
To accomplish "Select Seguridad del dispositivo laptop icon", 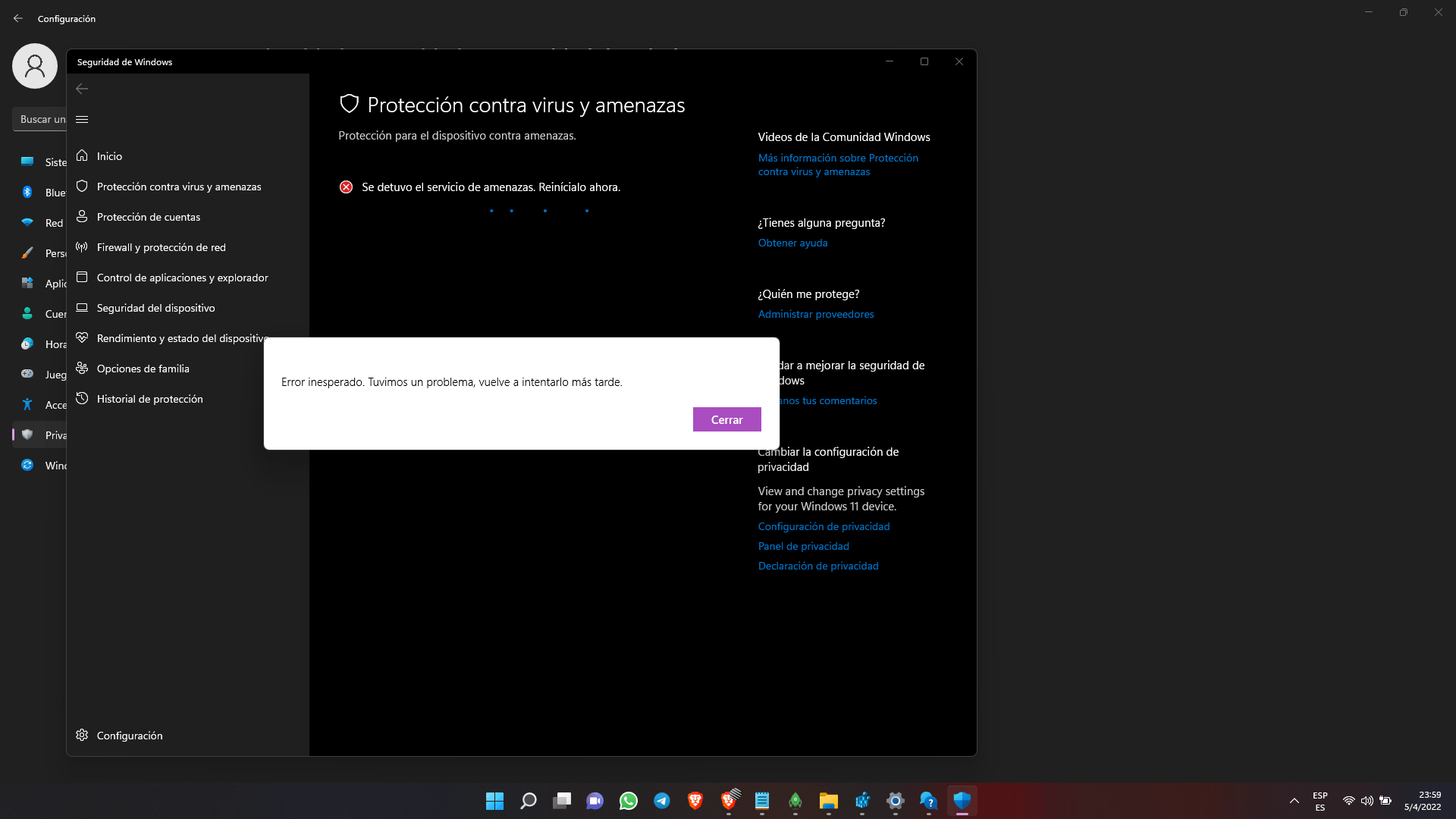I will [82, 308].
